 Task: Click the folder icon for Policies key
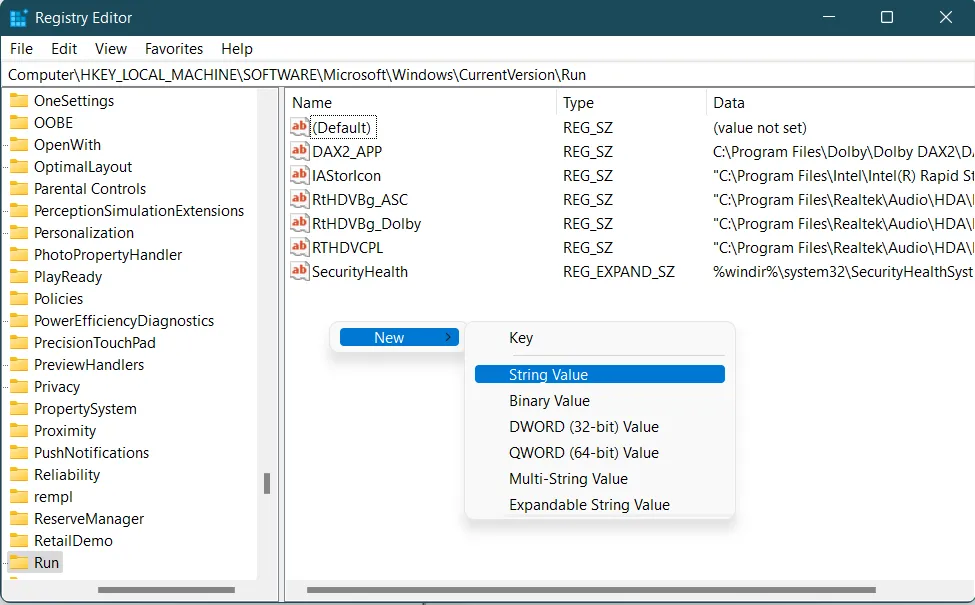click(19, 299)
